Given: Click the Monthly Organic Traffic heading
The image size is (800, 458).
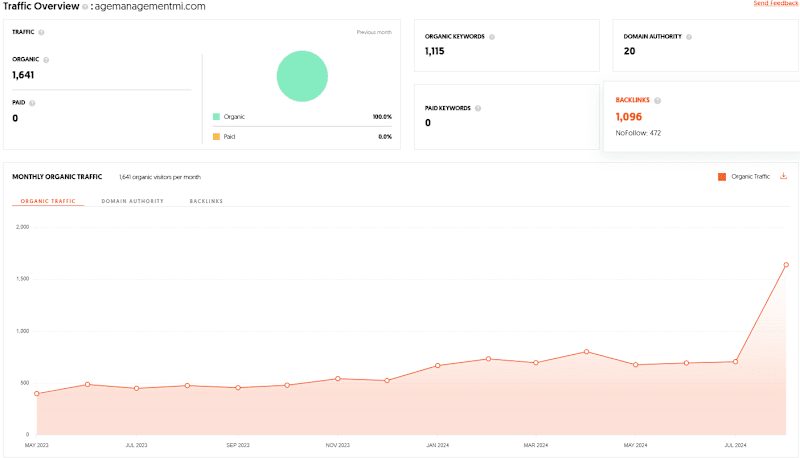Looking at the screenshot, I should 57,176.
